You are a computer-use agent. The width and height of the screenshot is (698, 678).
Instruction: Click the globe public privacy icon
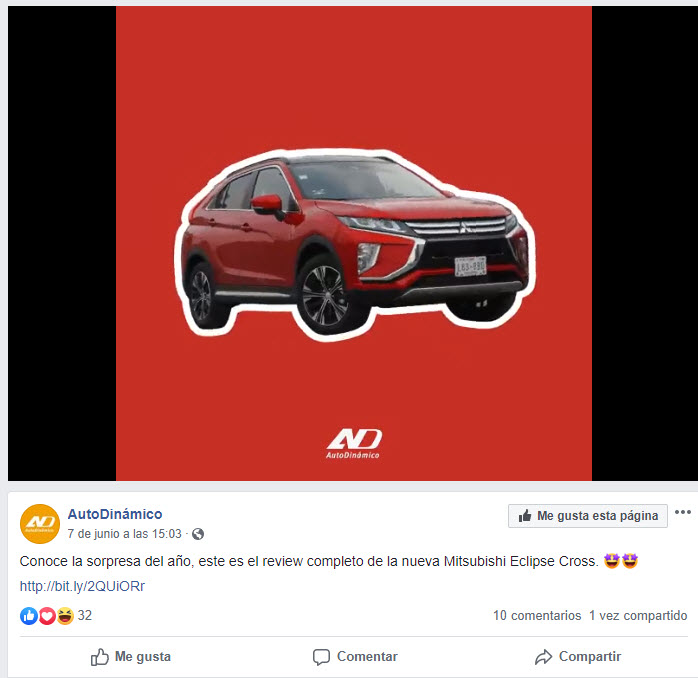click(198, 534)
